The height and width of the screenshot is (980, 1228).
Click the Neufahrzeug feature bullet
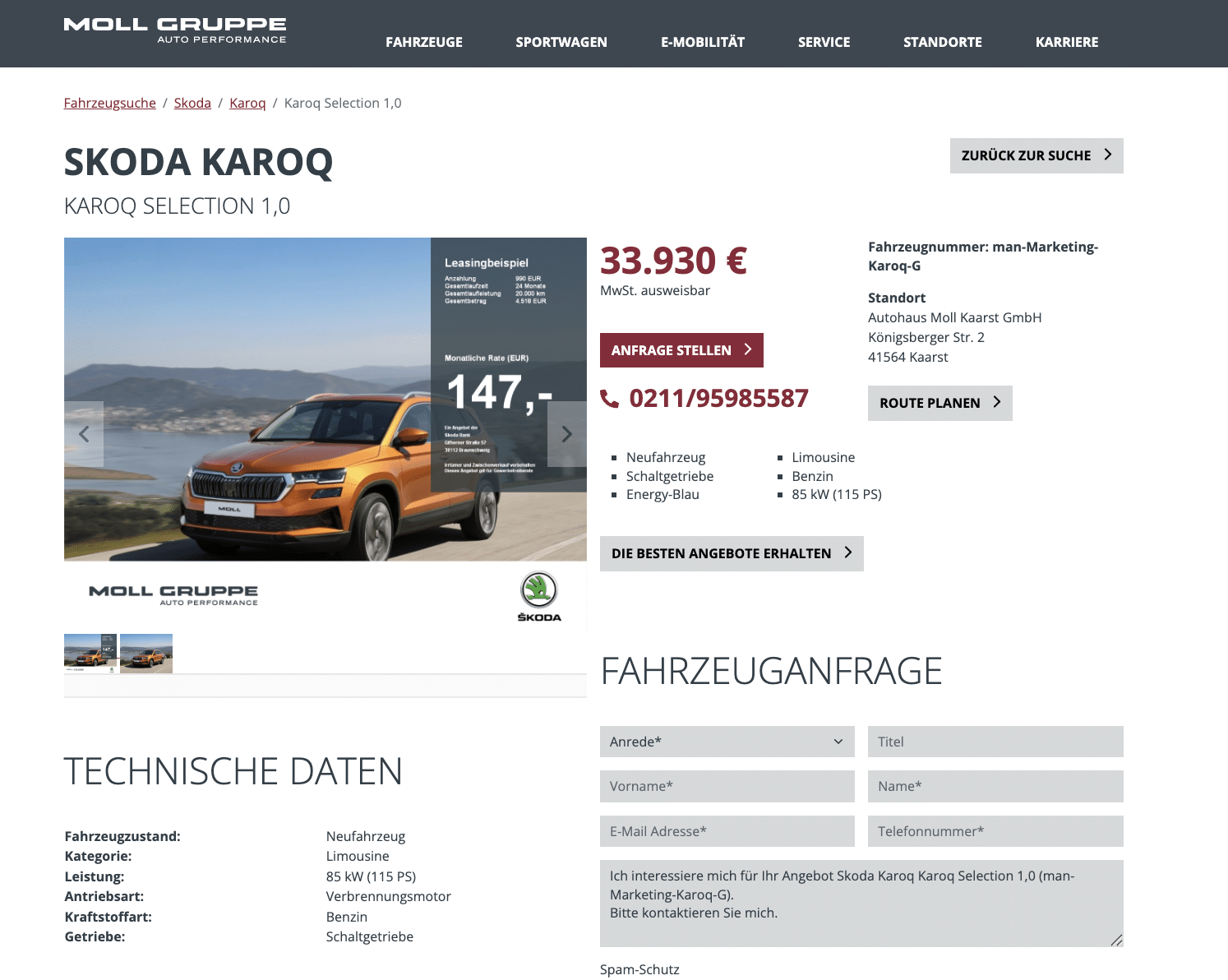tap(666, 457)
